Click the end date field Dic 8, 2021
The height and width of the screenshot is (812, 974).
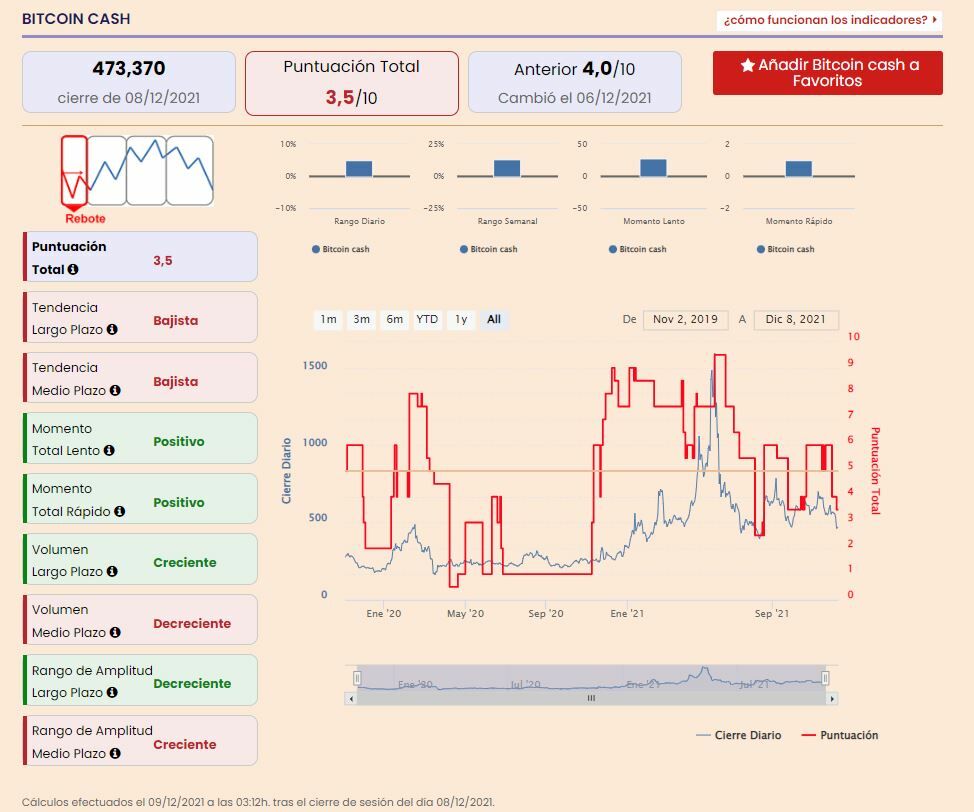click(796, 319)
